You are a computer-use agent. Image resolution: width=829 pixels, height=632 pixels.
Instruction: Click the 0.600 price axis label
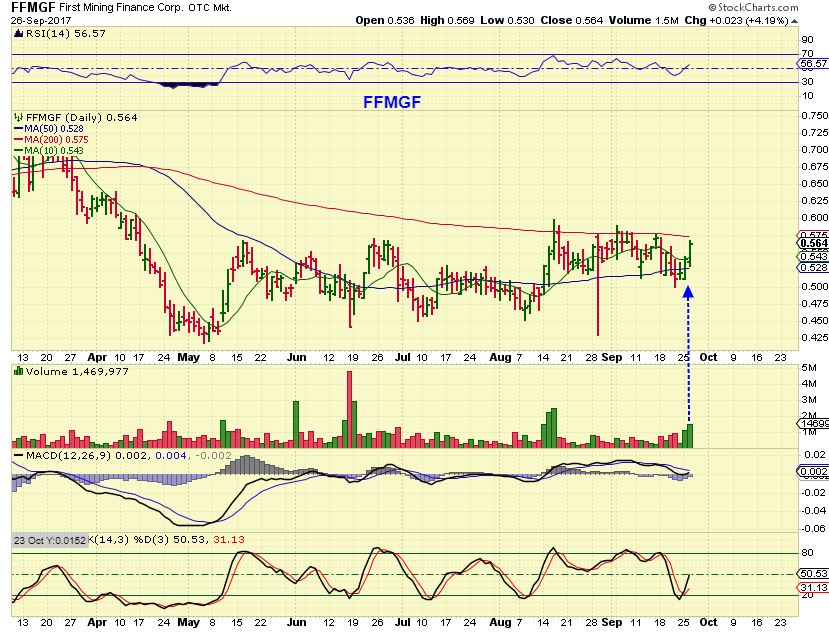coord(815,217)
